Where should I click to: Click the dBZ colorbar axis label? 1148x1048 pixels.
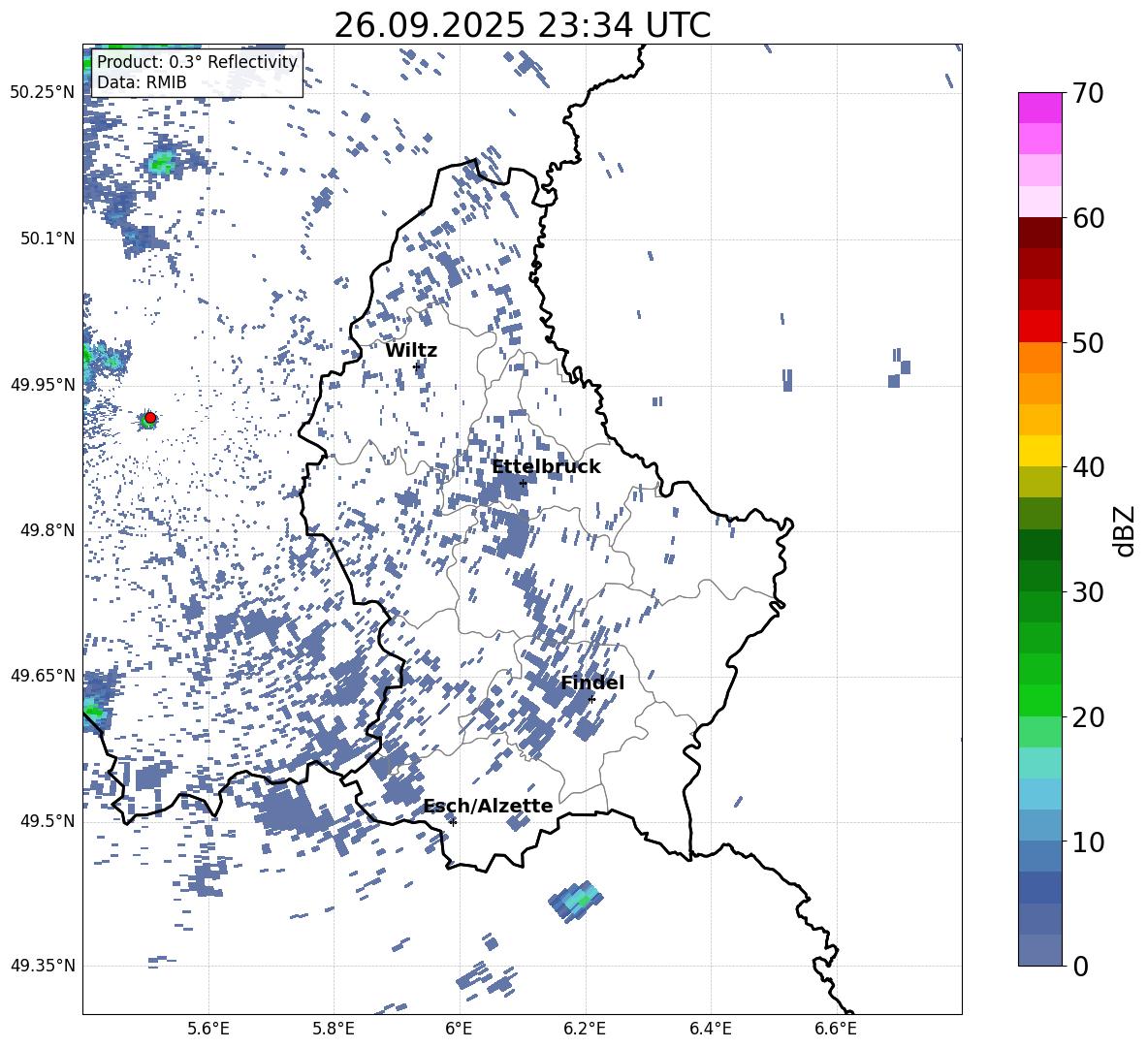[1126, 530]
